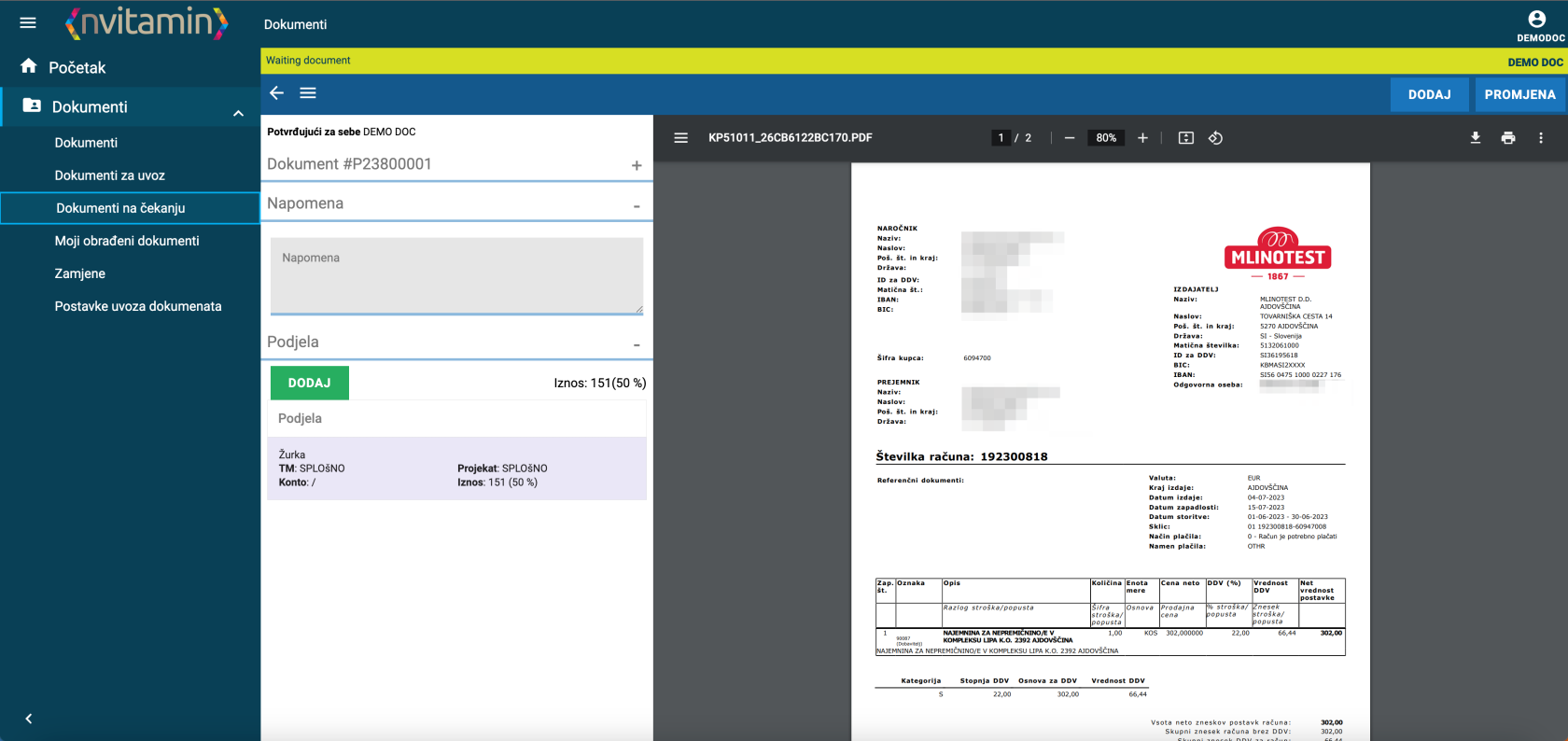
Task: Select Moji obrađeni dokumenti in sidebar
Action: [x=127, y=241]
